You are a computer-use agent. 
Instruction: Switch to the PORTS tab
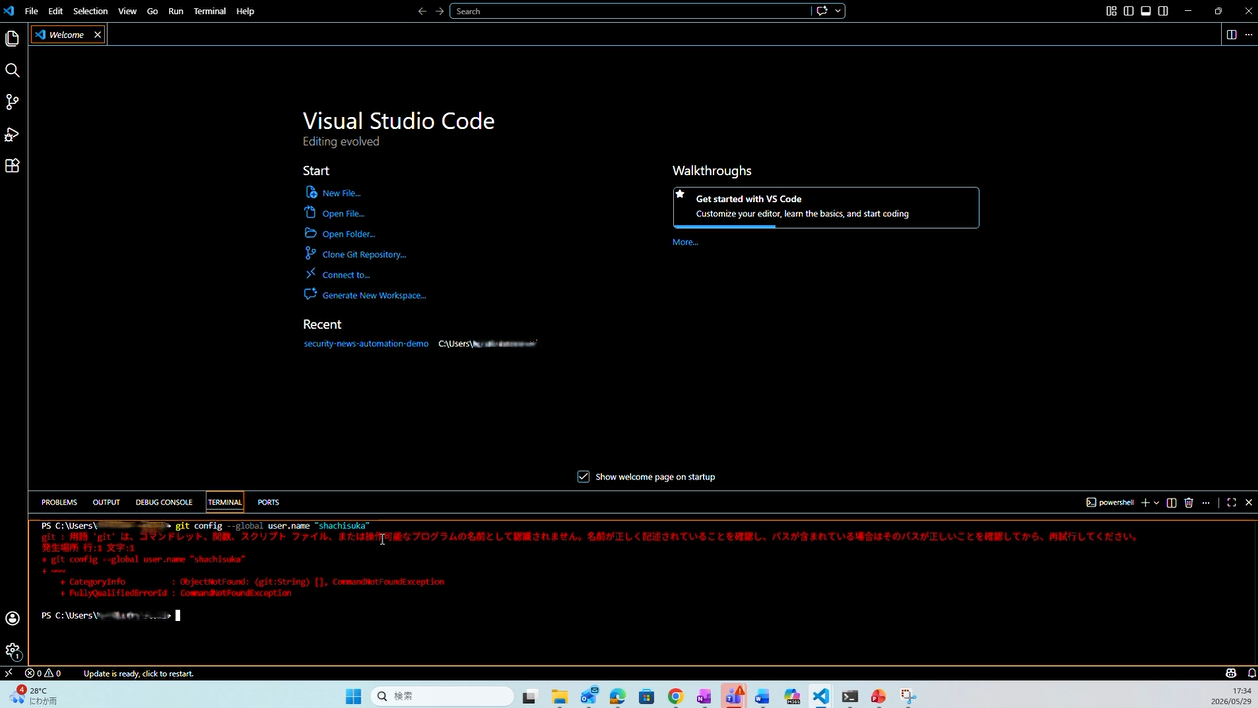[x=268, y=502]
